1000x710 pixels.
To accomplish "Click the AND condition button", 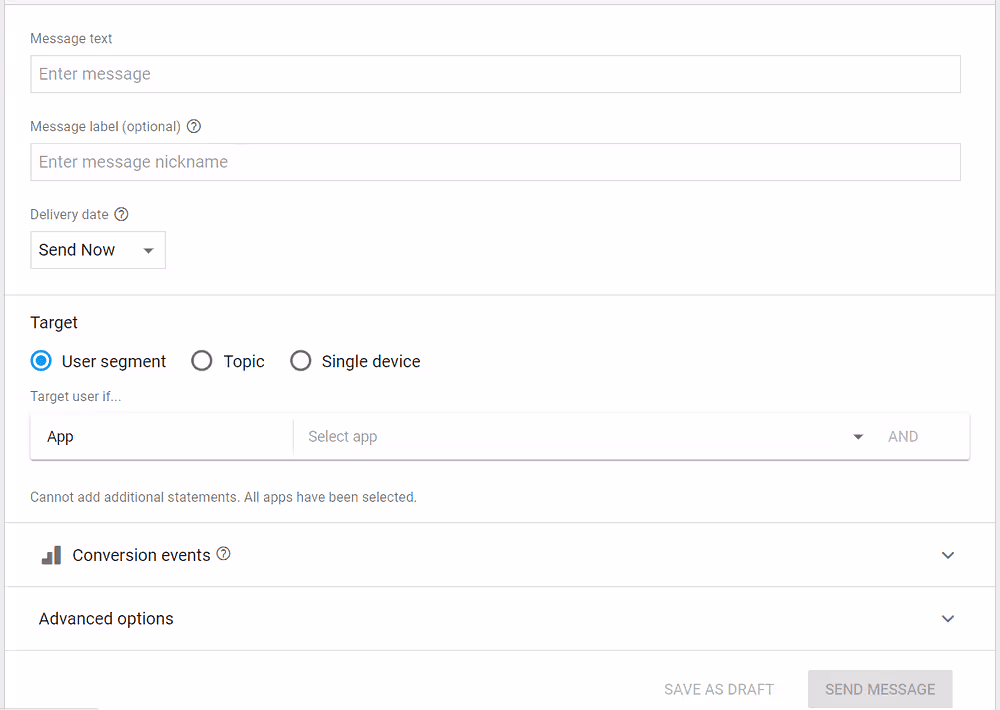I will 903,436.
